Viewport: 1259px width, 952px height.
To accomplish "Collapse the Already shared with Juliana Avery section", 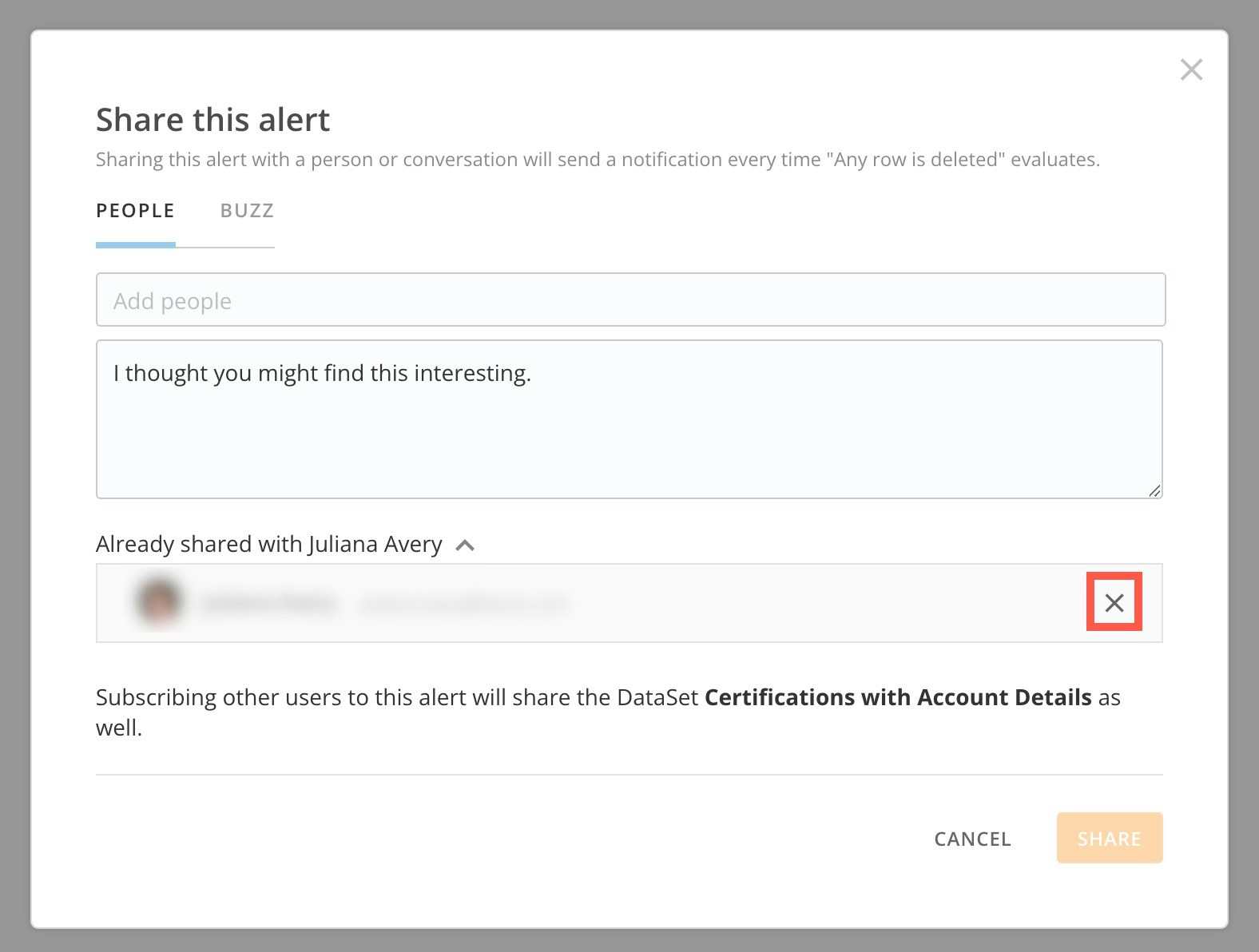I will pyautogui.click(x=464, y=545).
